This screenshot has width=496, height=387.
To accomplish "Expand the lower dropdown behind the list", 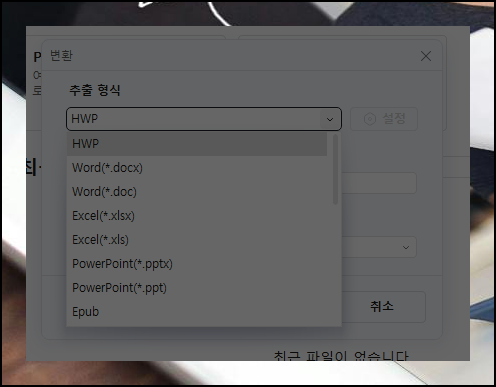I will pos(406,247).
